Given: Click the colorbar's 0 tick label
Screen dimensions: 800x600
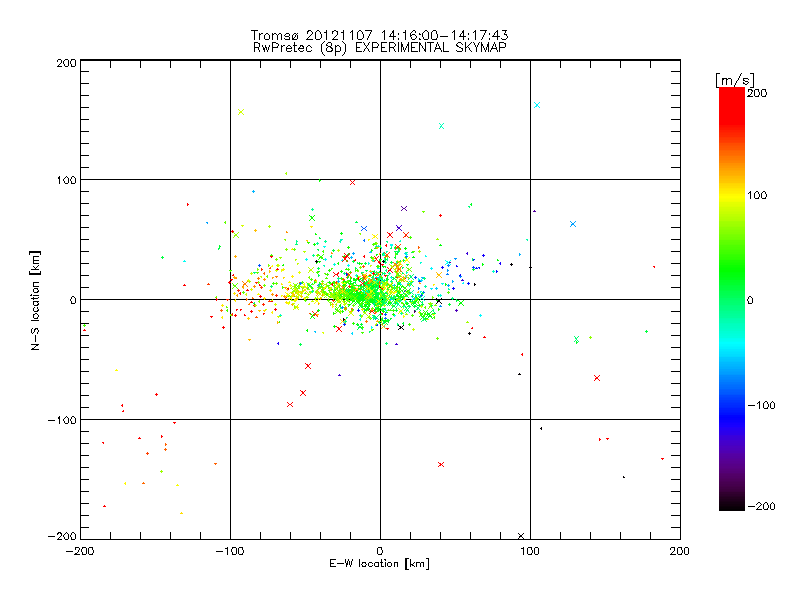Looking at the screenshot, I should 755,299.
